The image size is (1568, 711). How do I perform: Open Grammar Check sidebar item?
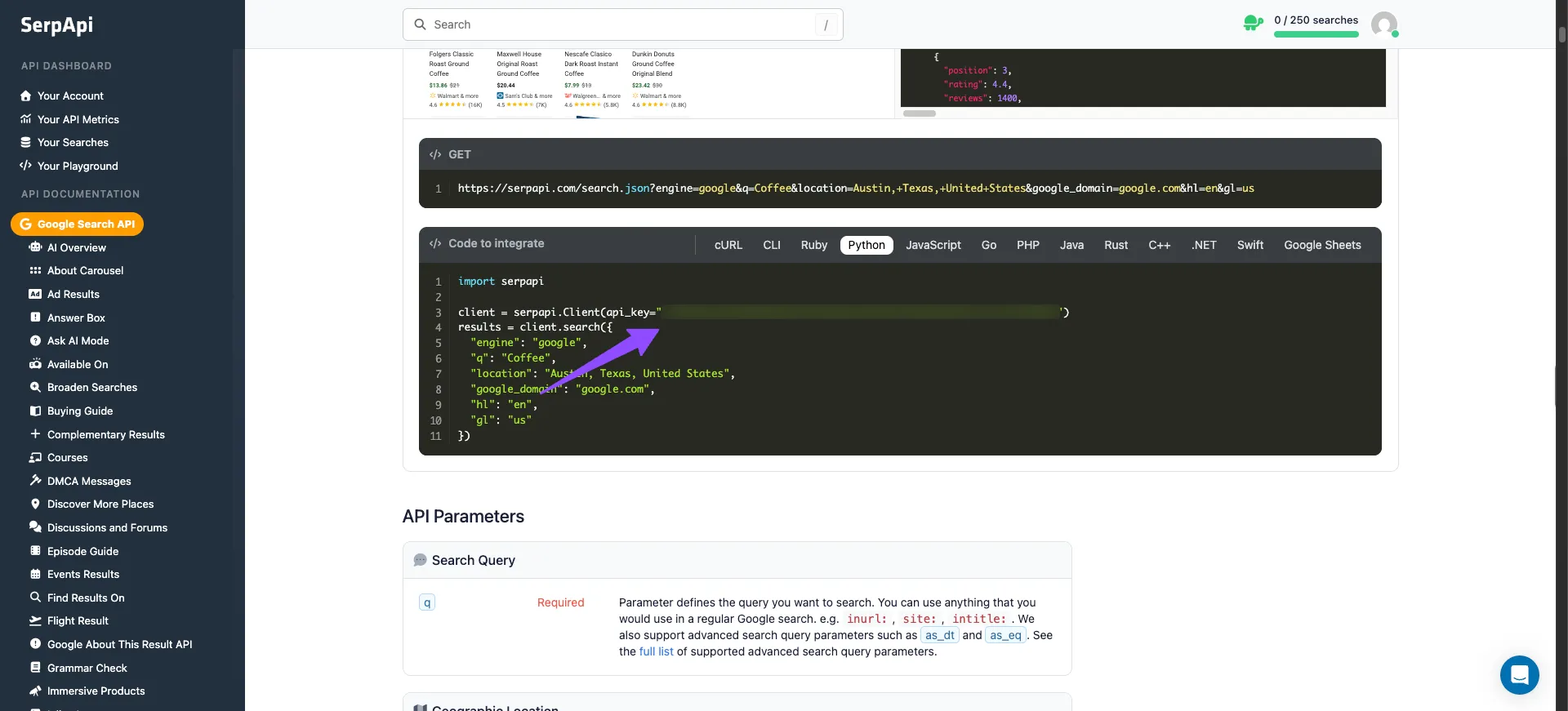[x=87, y=668]
